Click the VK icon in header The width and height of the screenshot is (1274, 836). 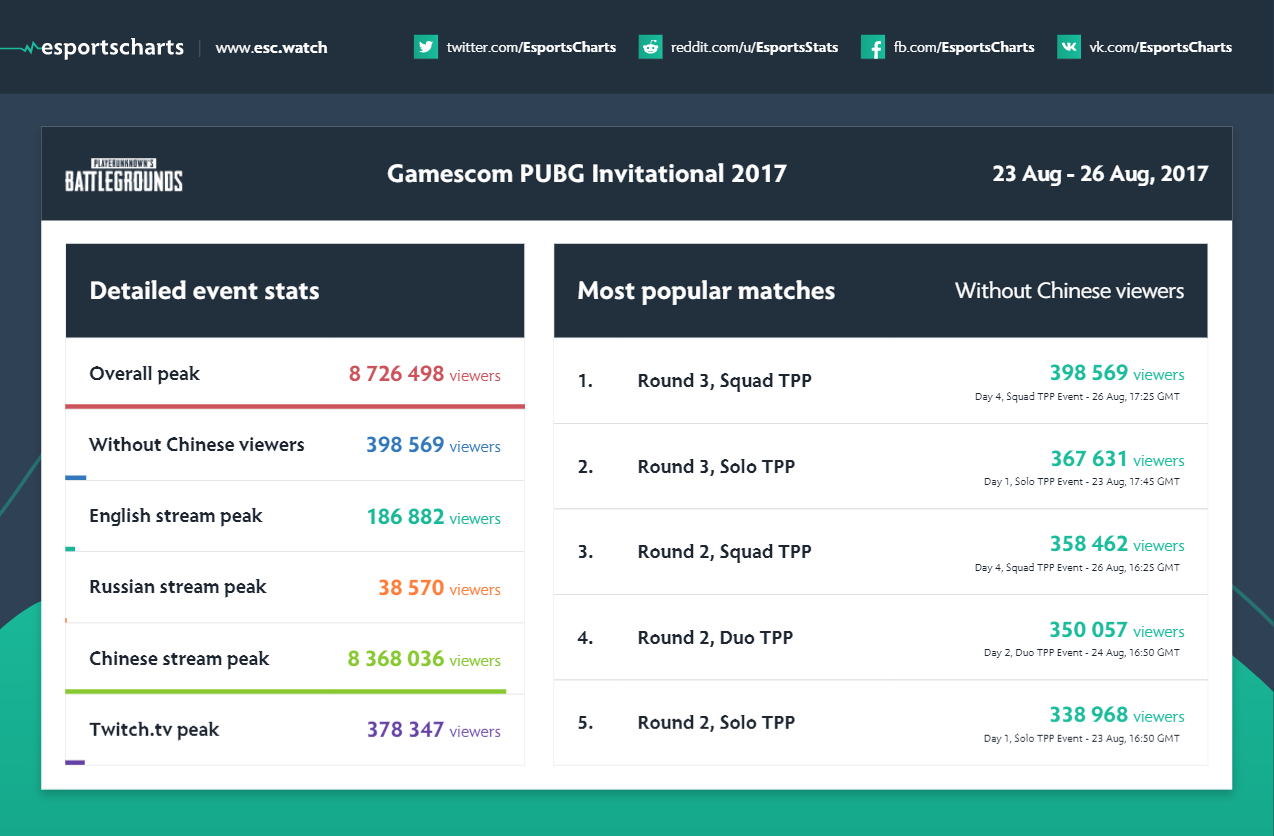[1069, 47]
